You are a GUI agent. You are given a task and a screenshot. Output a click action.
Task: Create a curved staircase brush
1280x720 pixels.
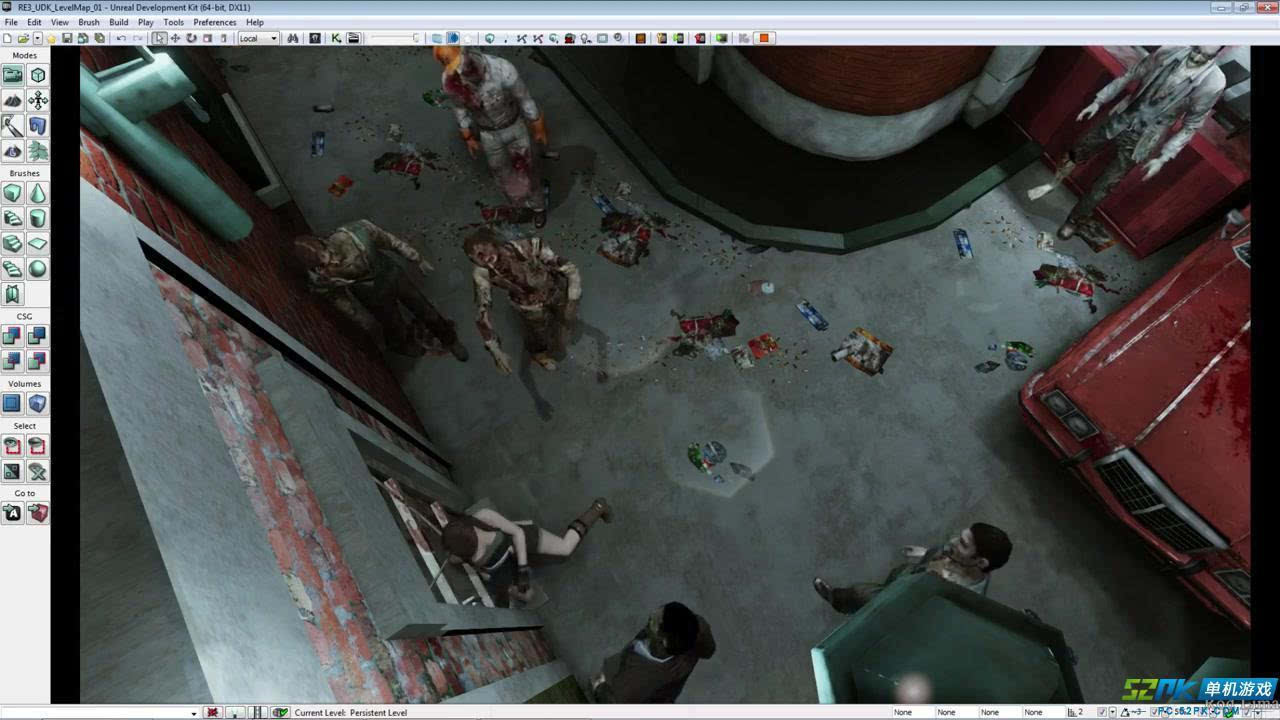12,218
